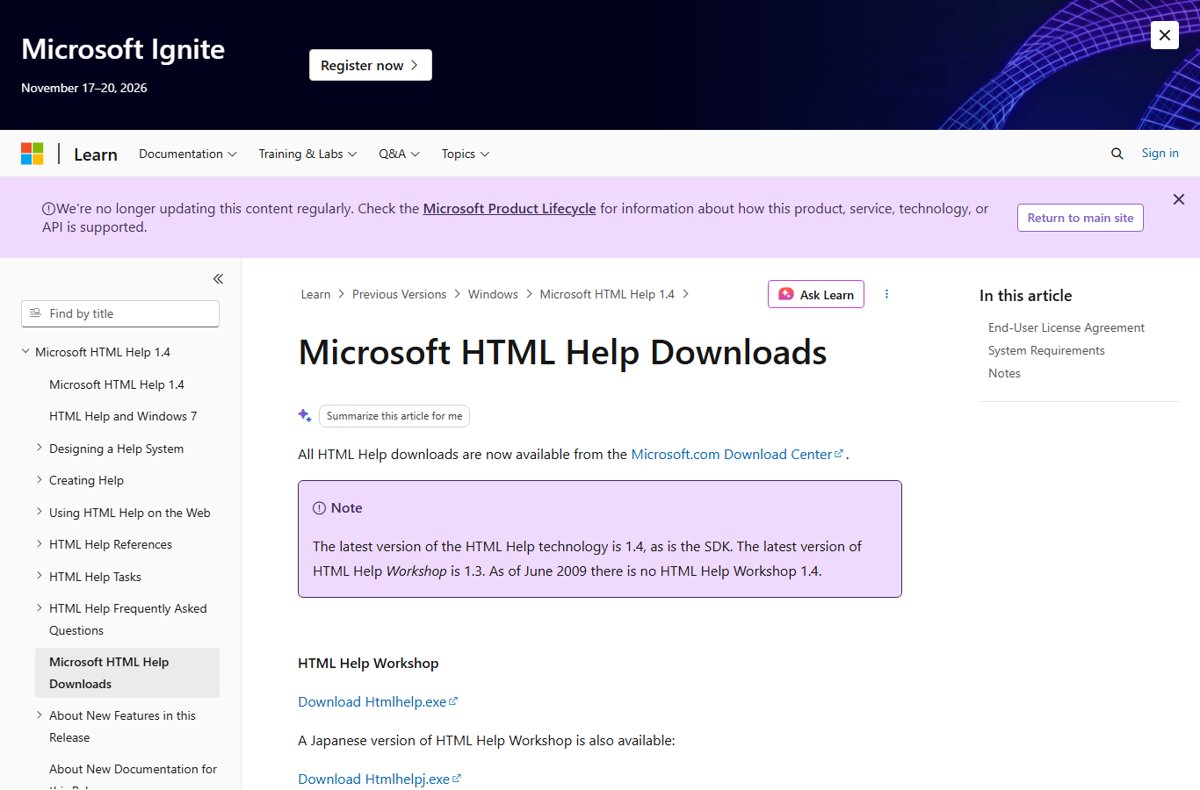Click Summarize this article for me
This screenshot has height=790, width=1200.
click(394, 416)
